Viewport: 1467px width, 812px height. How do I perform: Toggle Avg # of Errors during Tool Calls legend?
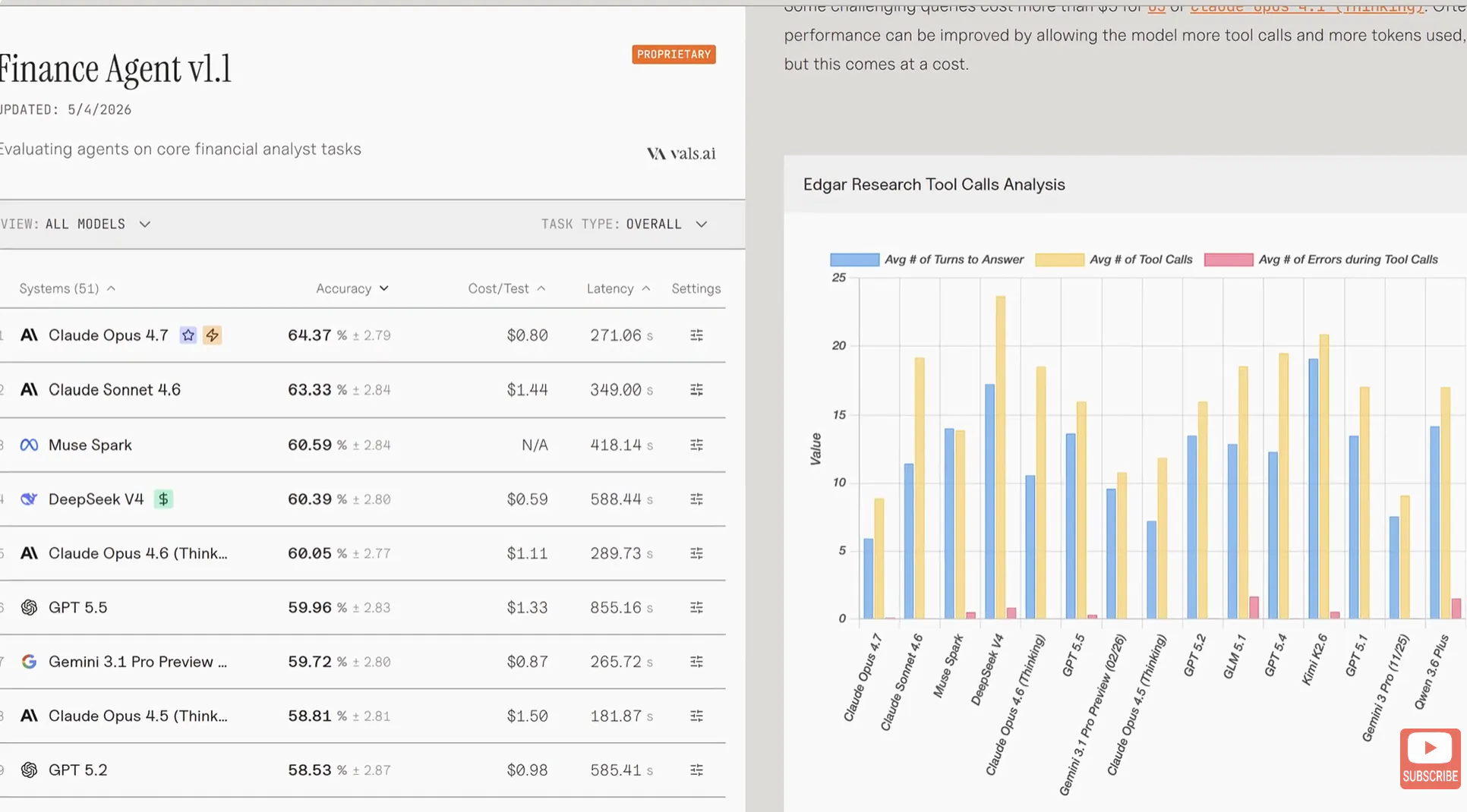1321,260
